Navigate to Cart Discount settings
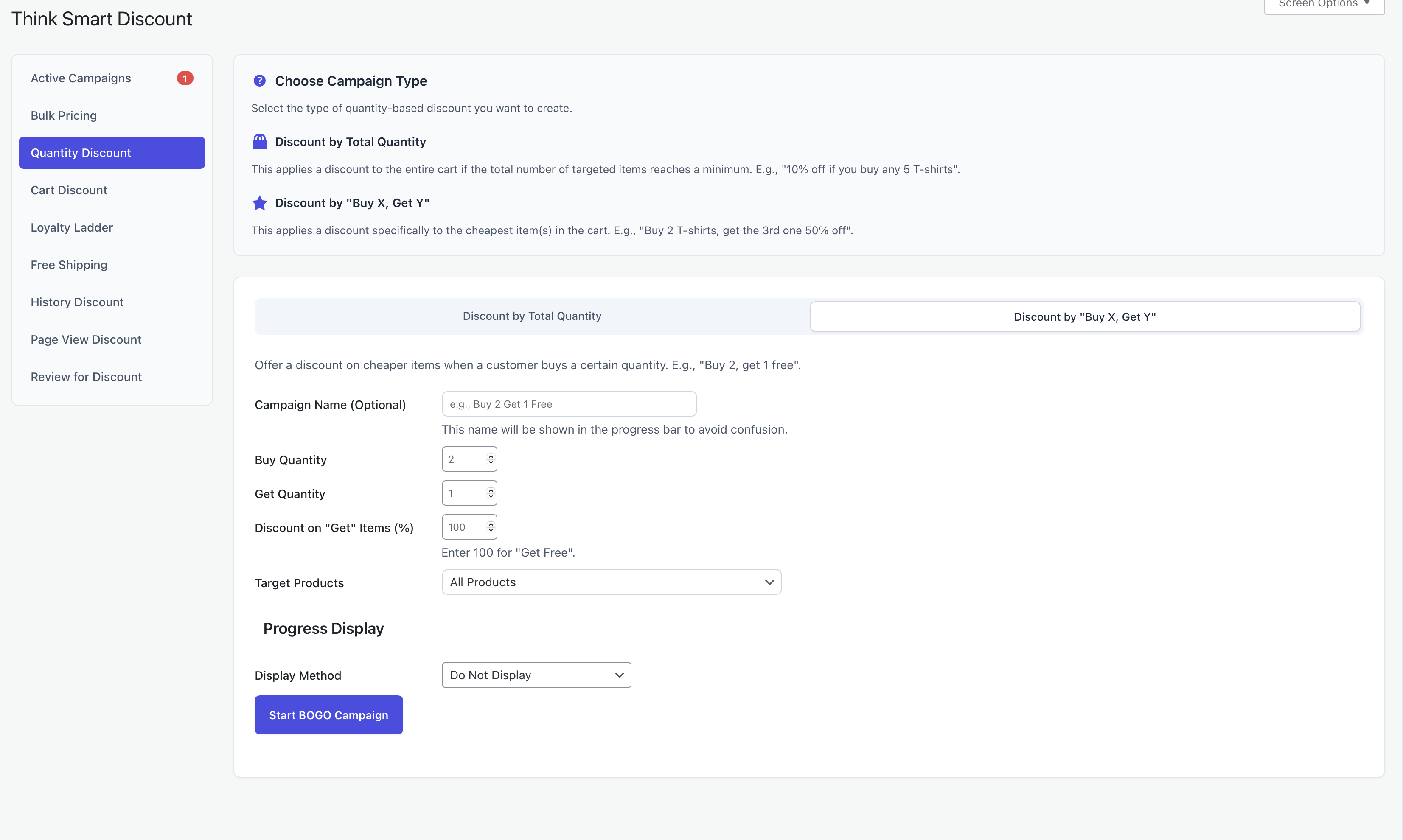The height and width of the screenshot is (840, 1403). tap(69, 190)
